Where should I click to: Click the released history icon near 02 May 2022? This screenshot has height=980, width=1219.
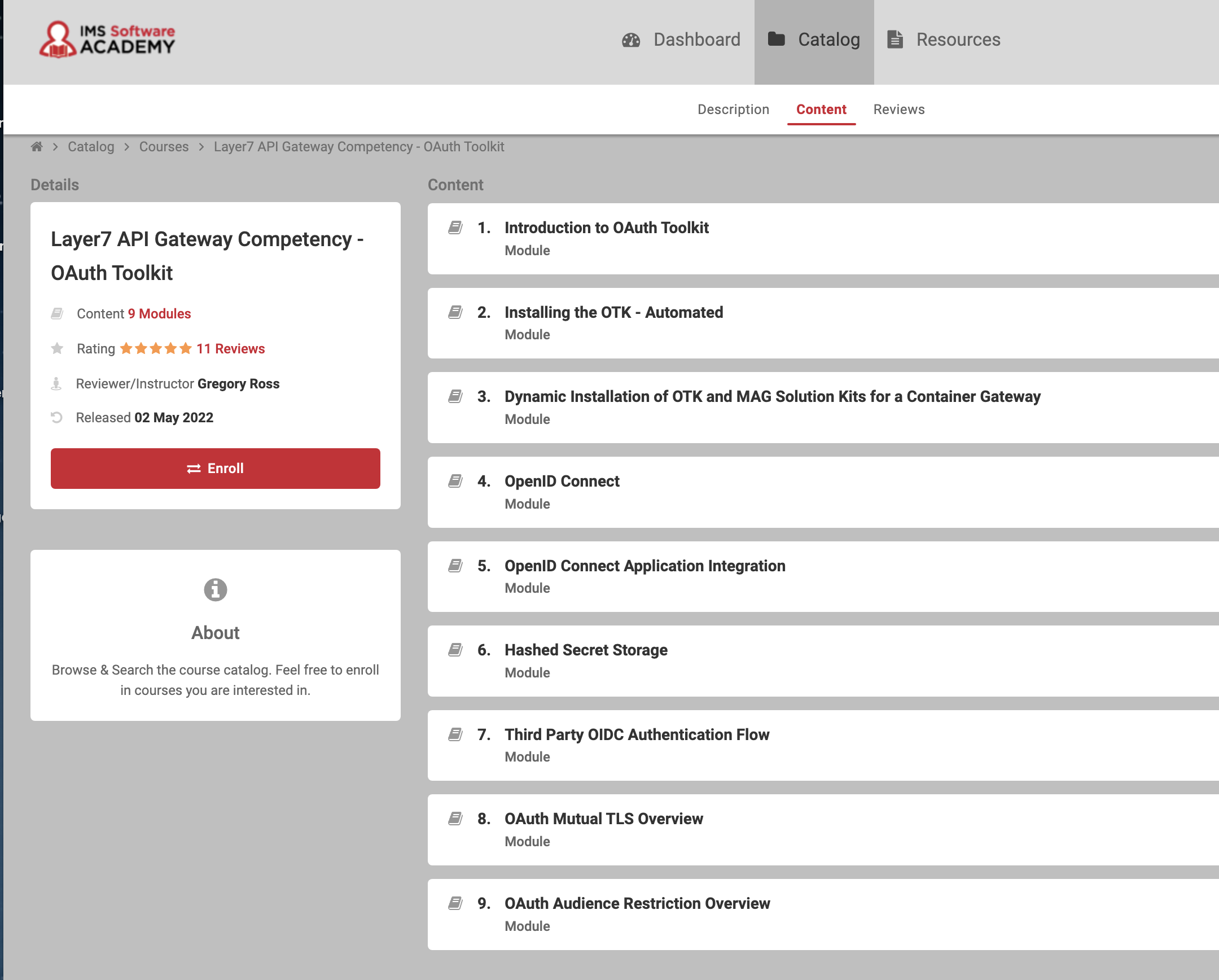click(56, 417)
